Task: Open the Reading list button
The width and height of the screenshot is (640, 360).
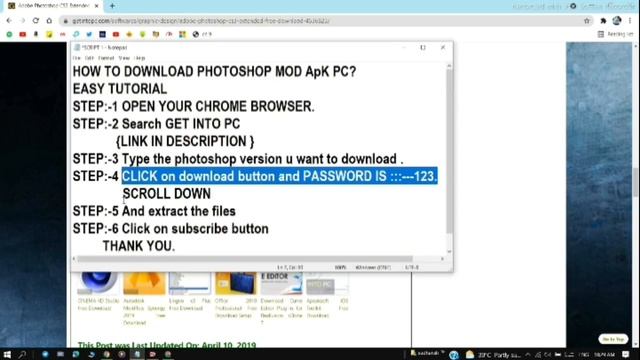Action: tap(616, 34)
